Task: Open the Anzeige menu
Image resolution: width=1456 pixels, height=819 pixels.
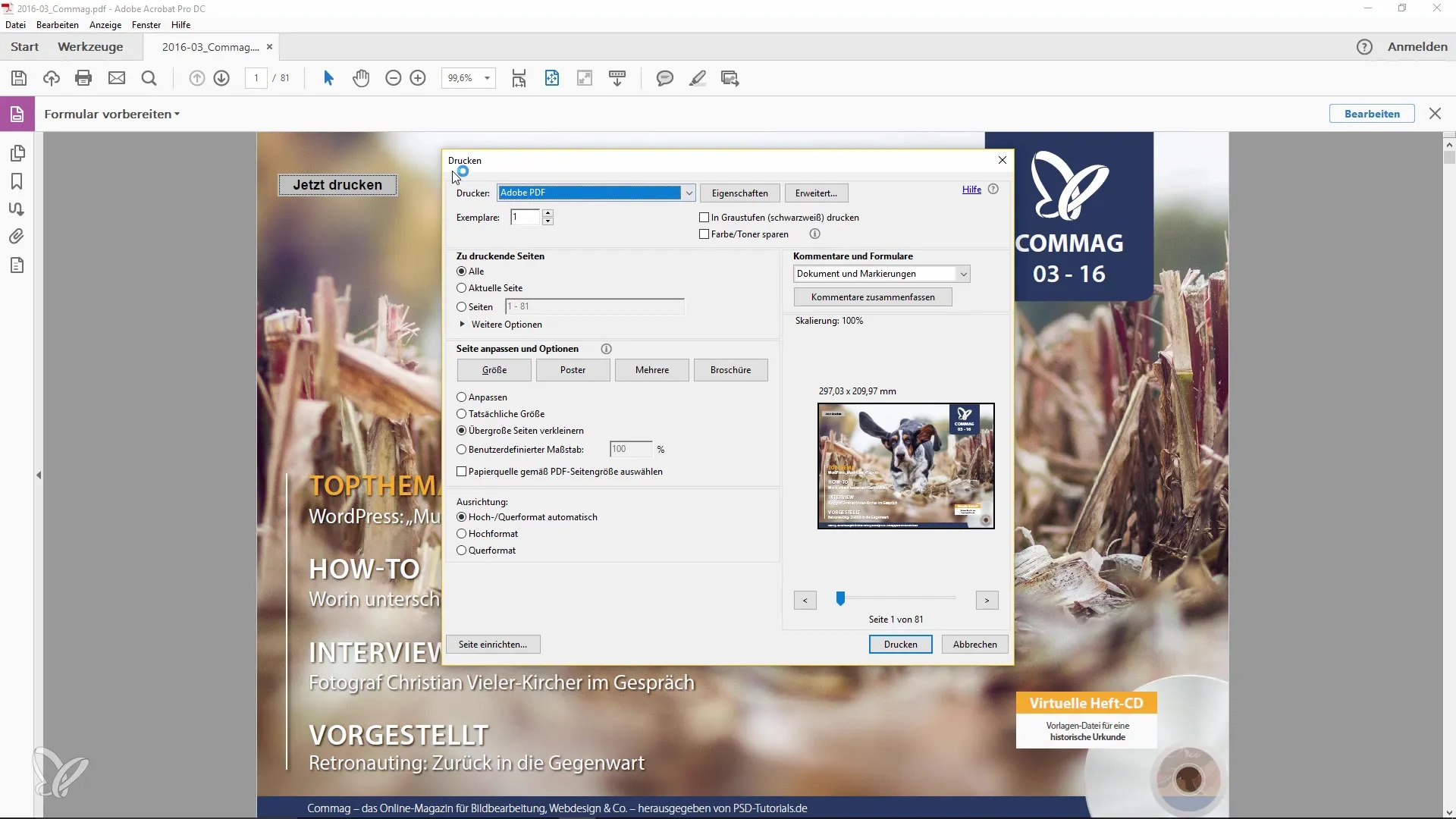Action: 105,25
